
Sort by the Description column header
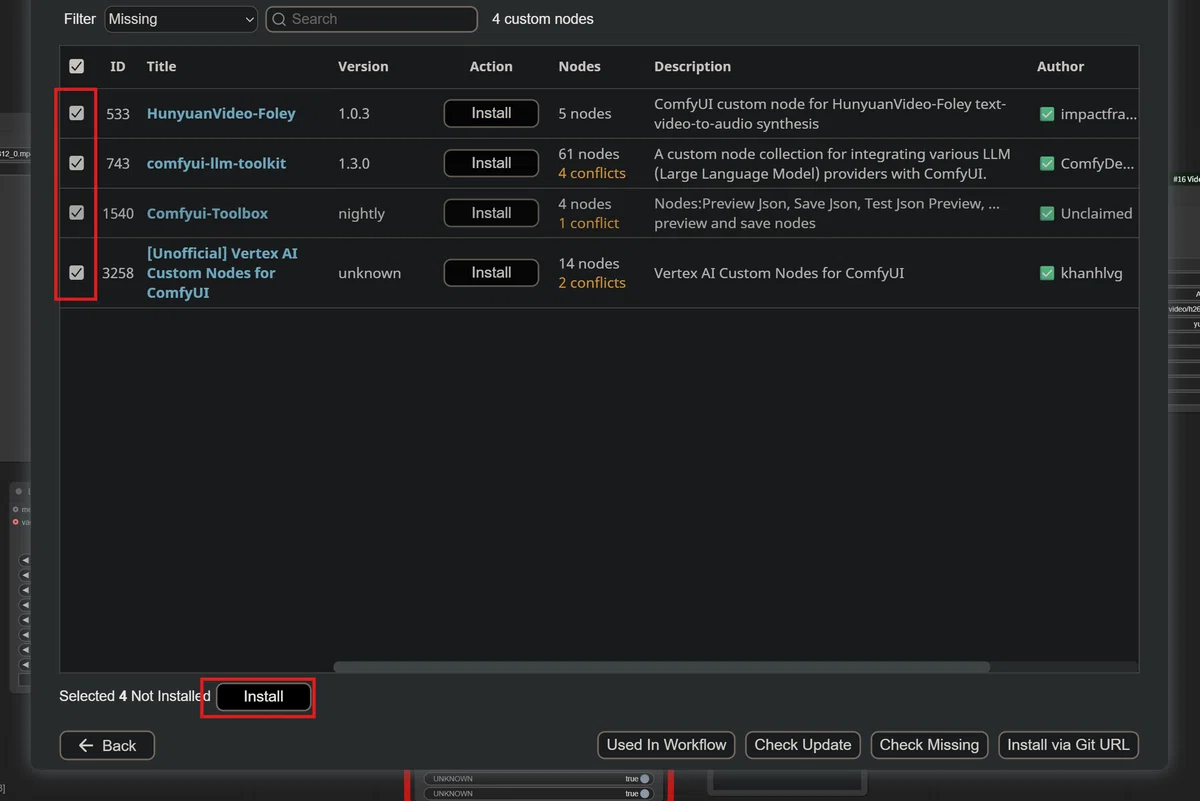692,66
